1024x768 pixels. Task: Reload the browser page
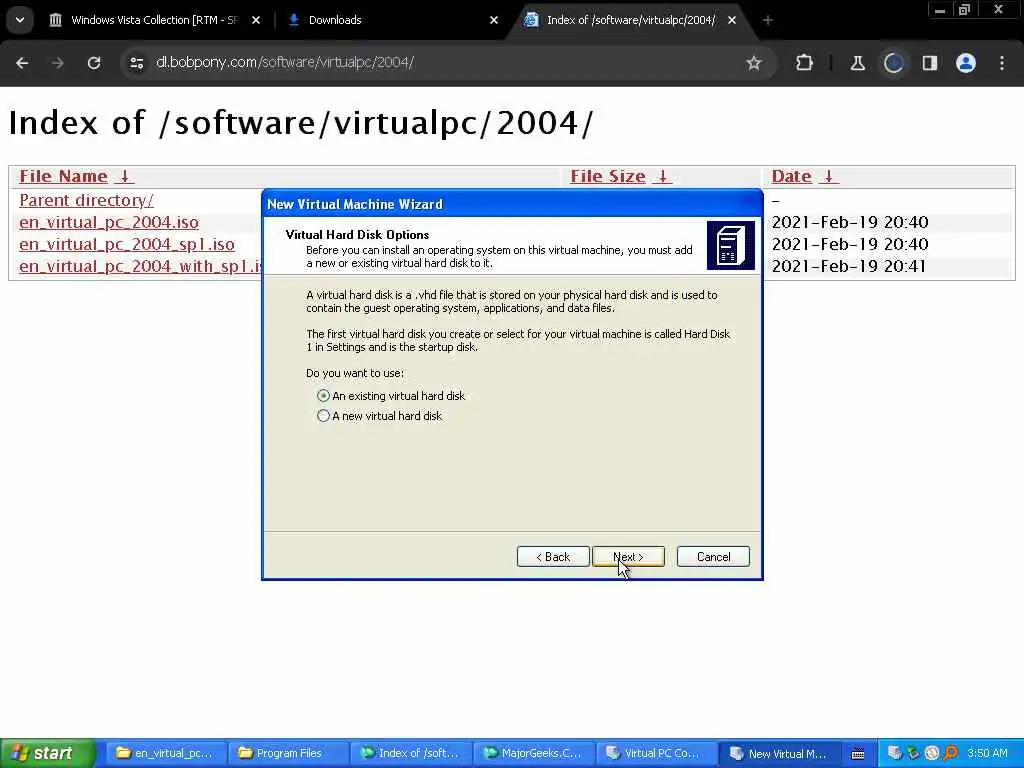[x=94, y=63]
